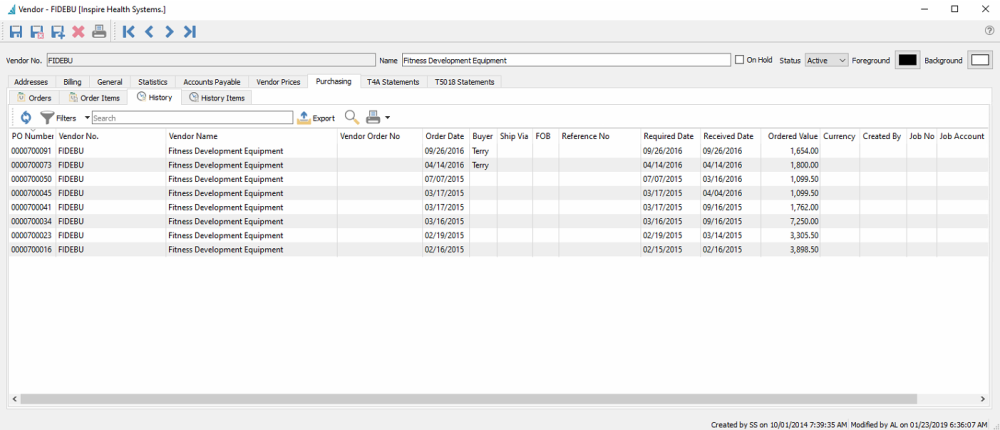Click the Save and Close icon
Screen dimensions: 1000x430
tap(37, 31)
